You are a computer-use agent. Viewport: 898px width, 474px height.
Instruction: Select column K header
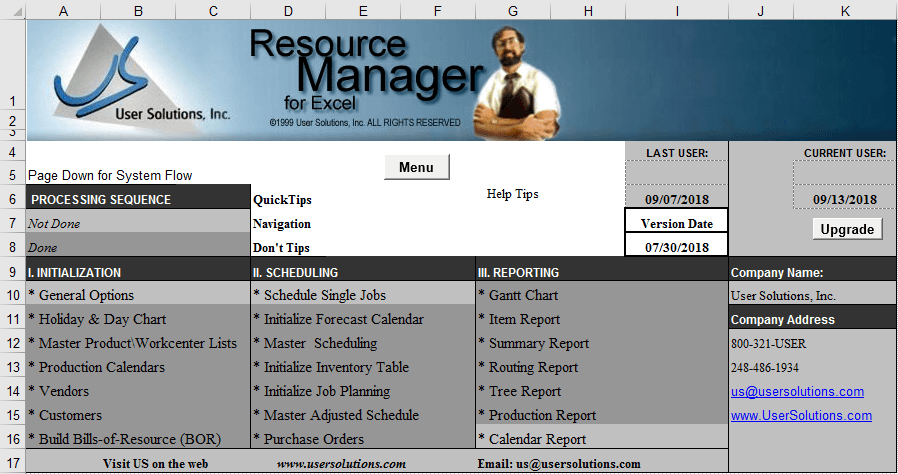click(845, 10)
